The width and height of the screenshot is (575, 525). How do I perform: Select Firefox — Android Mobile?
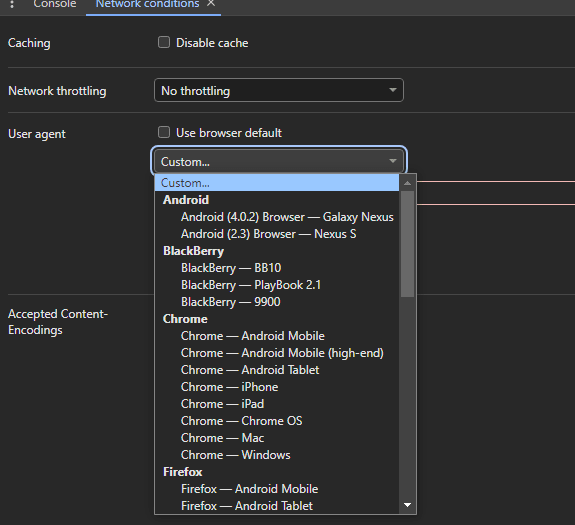coord(277,489)
